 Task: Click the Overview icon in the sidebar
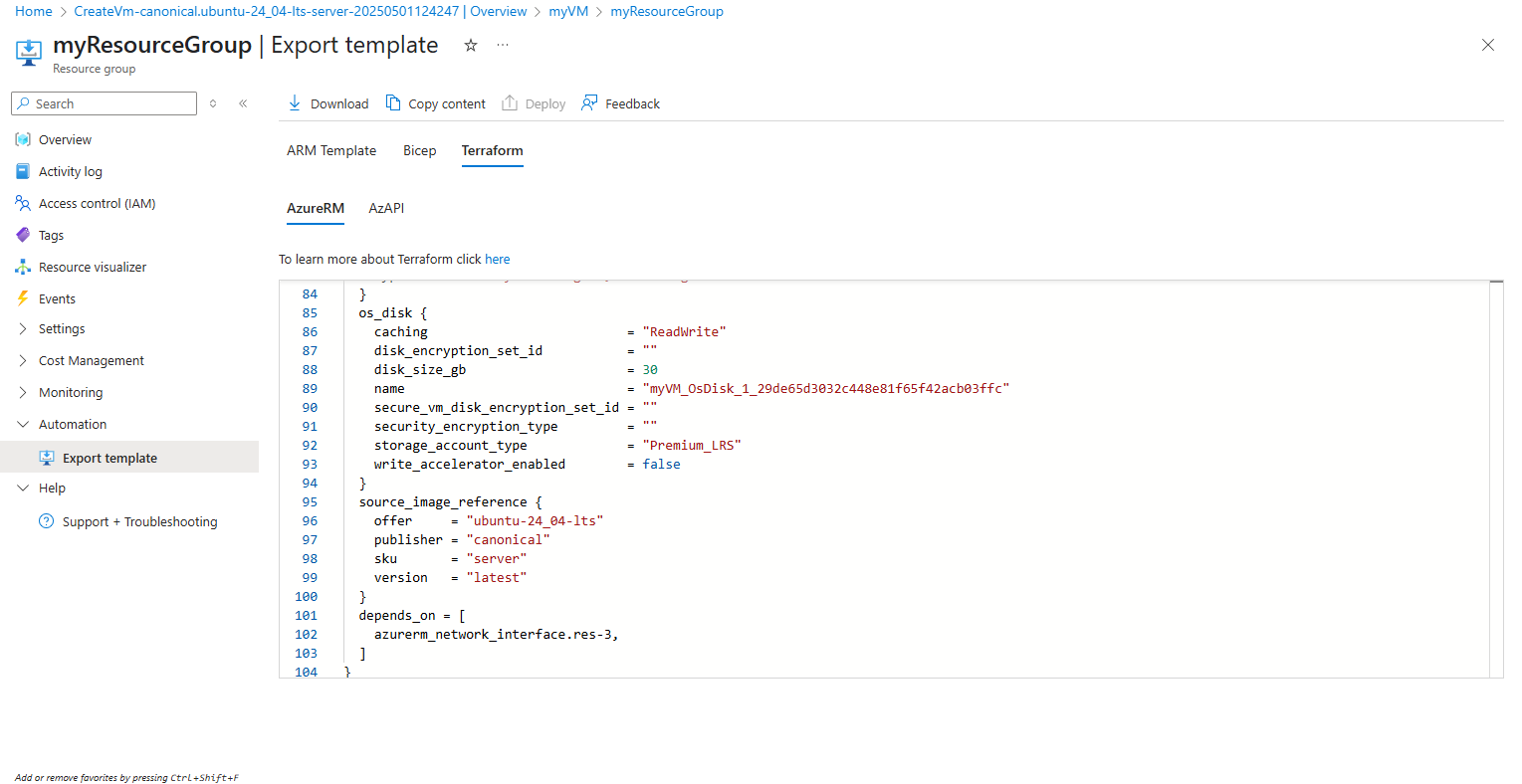(22, 138)
